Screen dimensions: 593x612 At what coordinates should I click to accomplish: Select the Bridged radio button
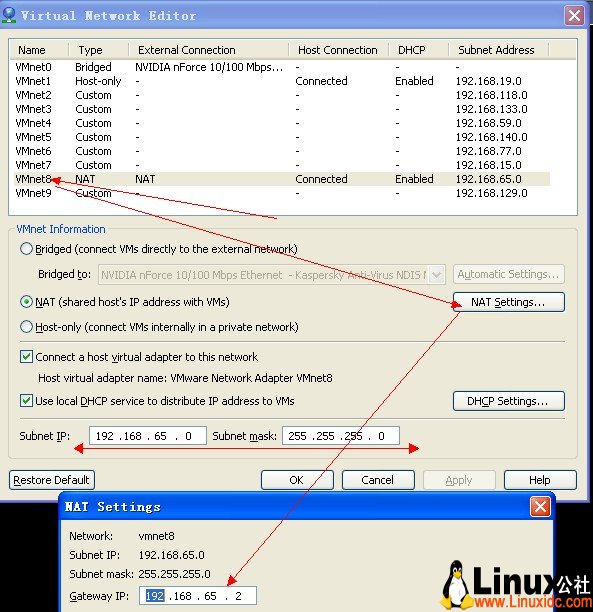tap(26, 249)
